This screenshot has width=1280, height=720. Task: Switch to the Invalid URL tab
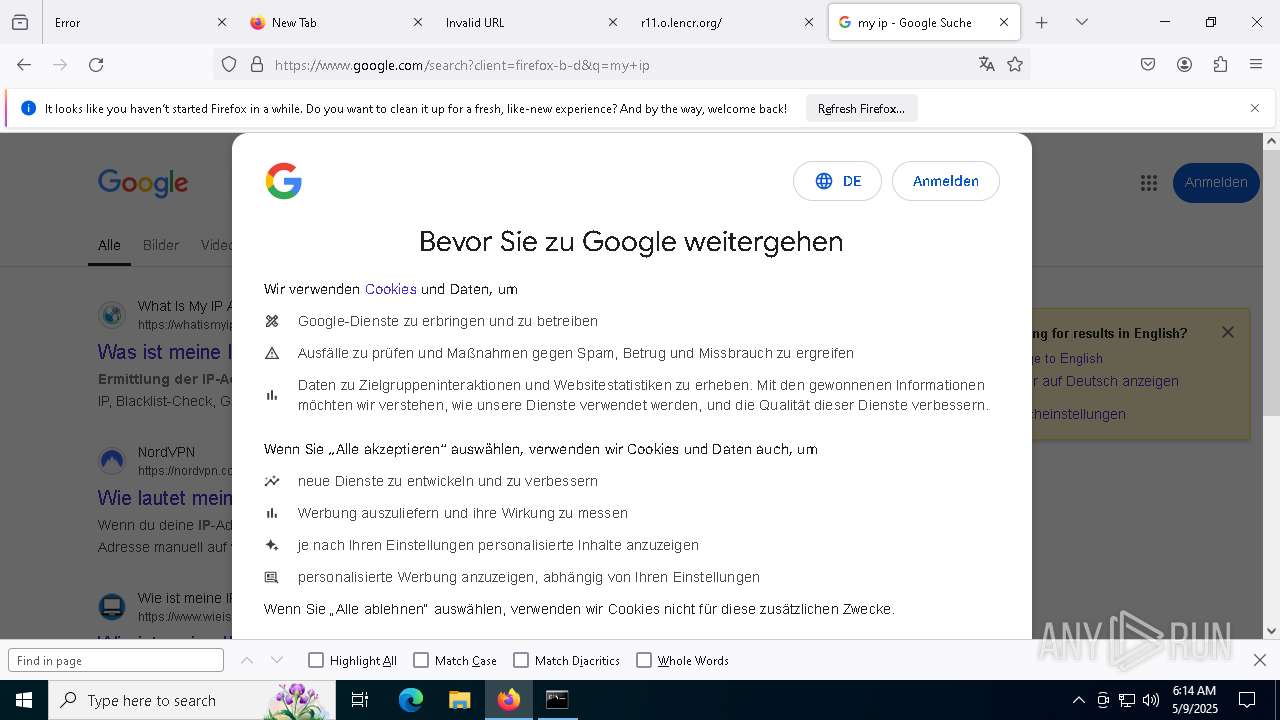coord(531,22)
